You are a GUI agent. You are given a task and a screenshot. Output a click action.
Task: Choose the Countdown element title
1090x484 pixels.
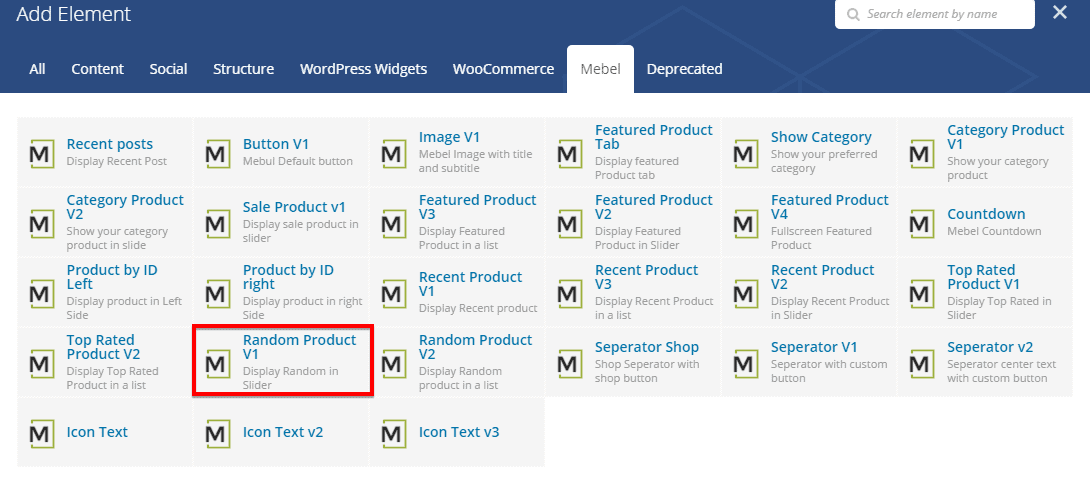986,214
